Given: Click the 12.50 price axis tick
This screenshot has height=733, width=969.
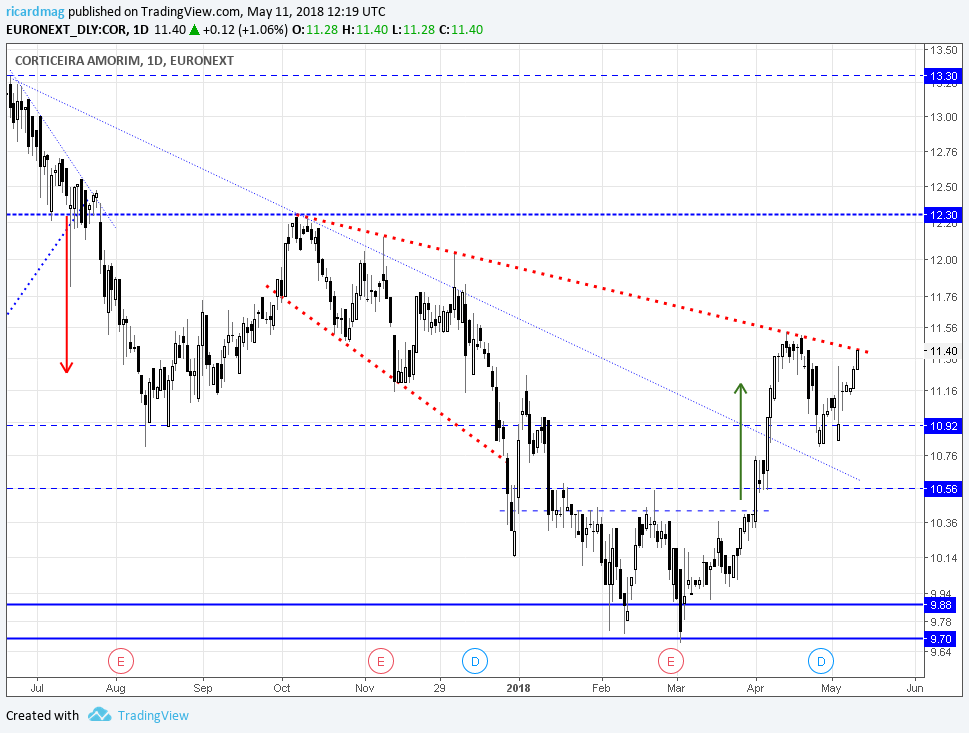Looking at the screenshot, I should pos(944,187).
